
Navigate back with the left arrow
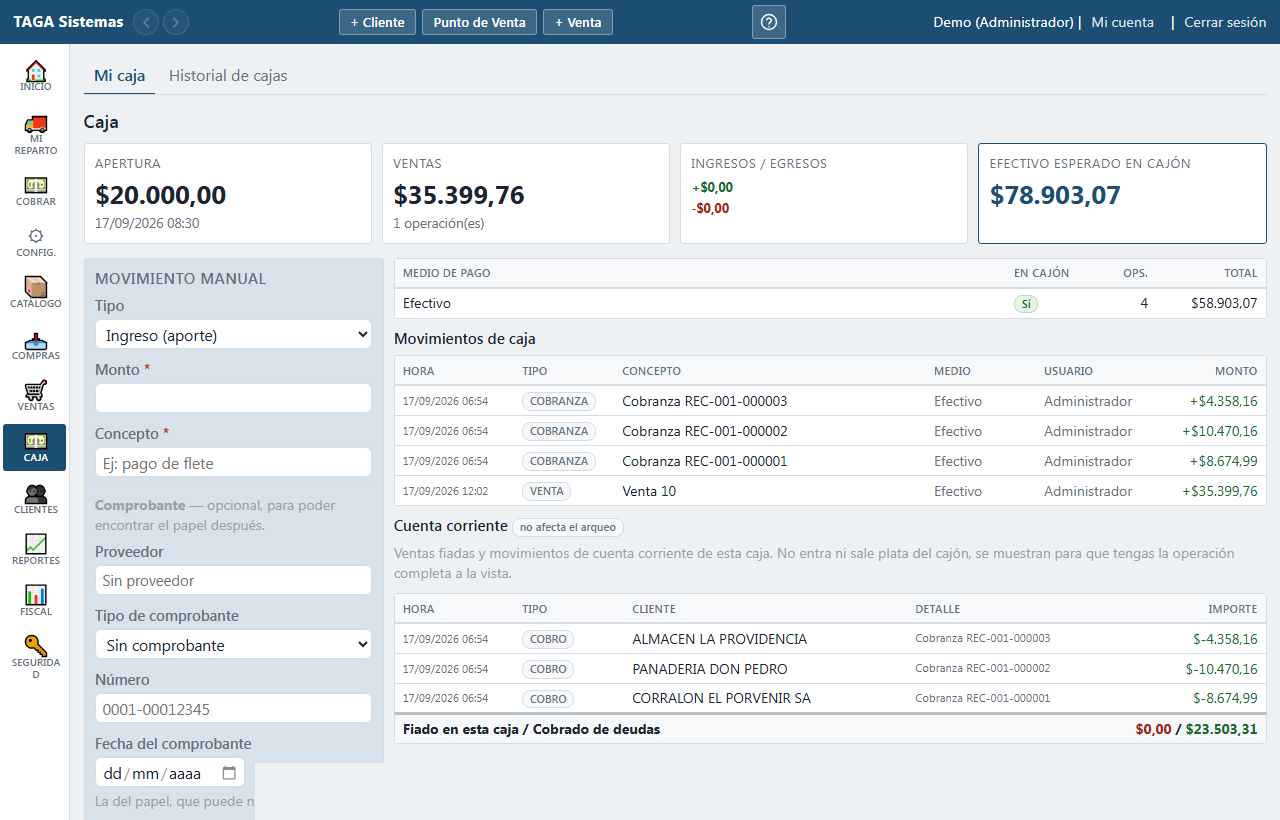pos(146,22)
